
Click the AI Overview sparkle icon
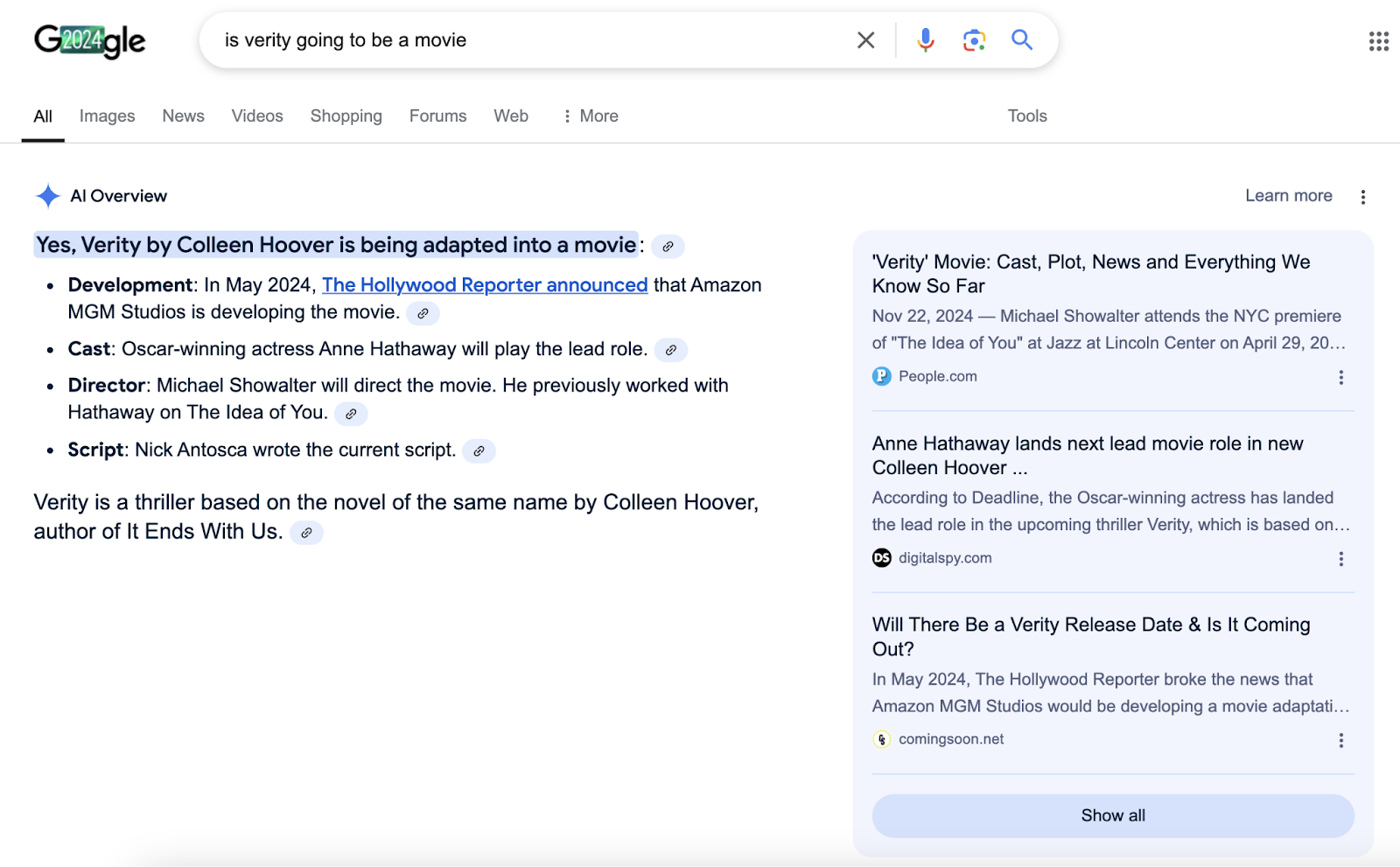49,195
